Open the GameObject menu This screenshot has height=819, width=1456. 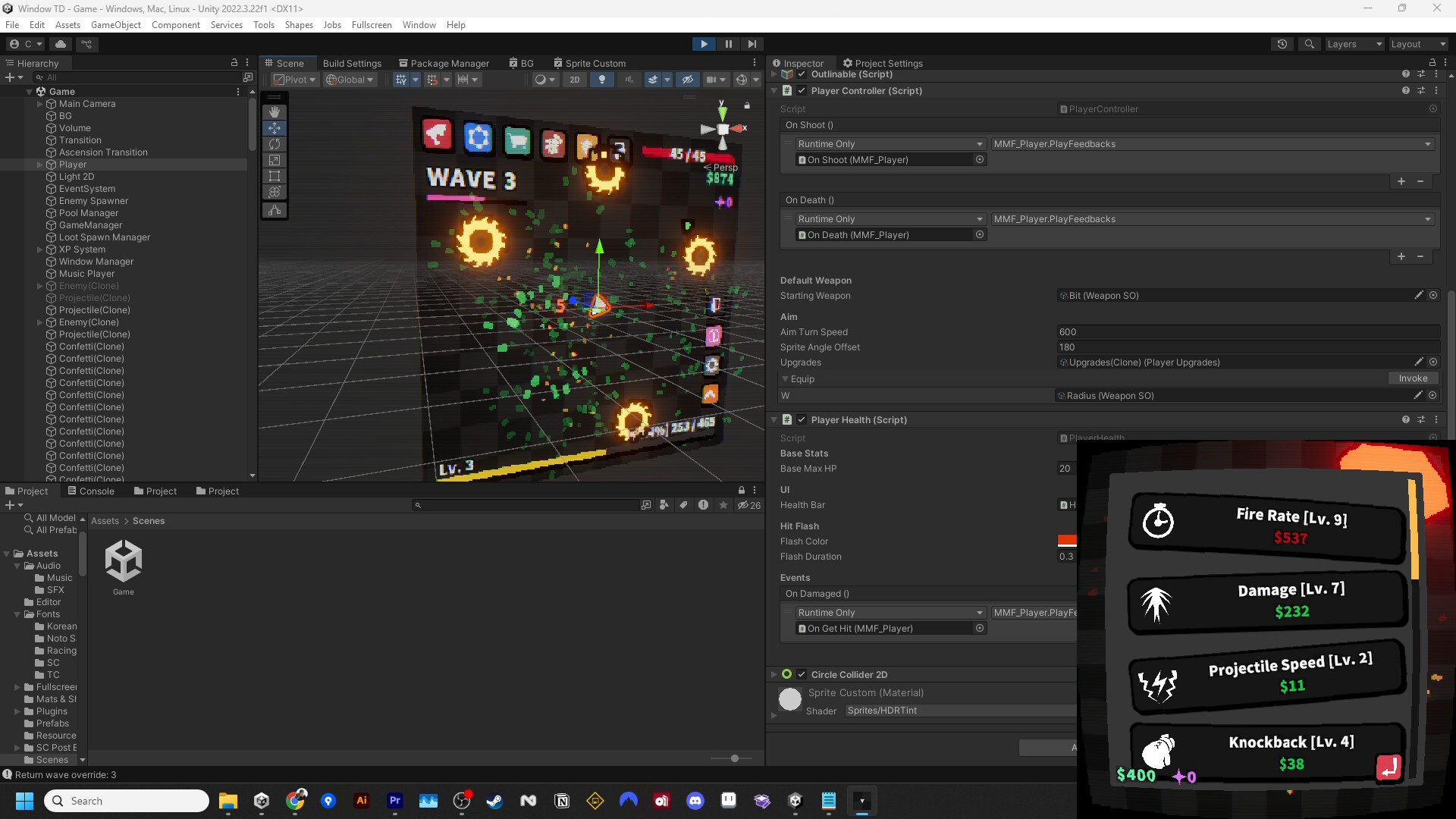(115, 24)
